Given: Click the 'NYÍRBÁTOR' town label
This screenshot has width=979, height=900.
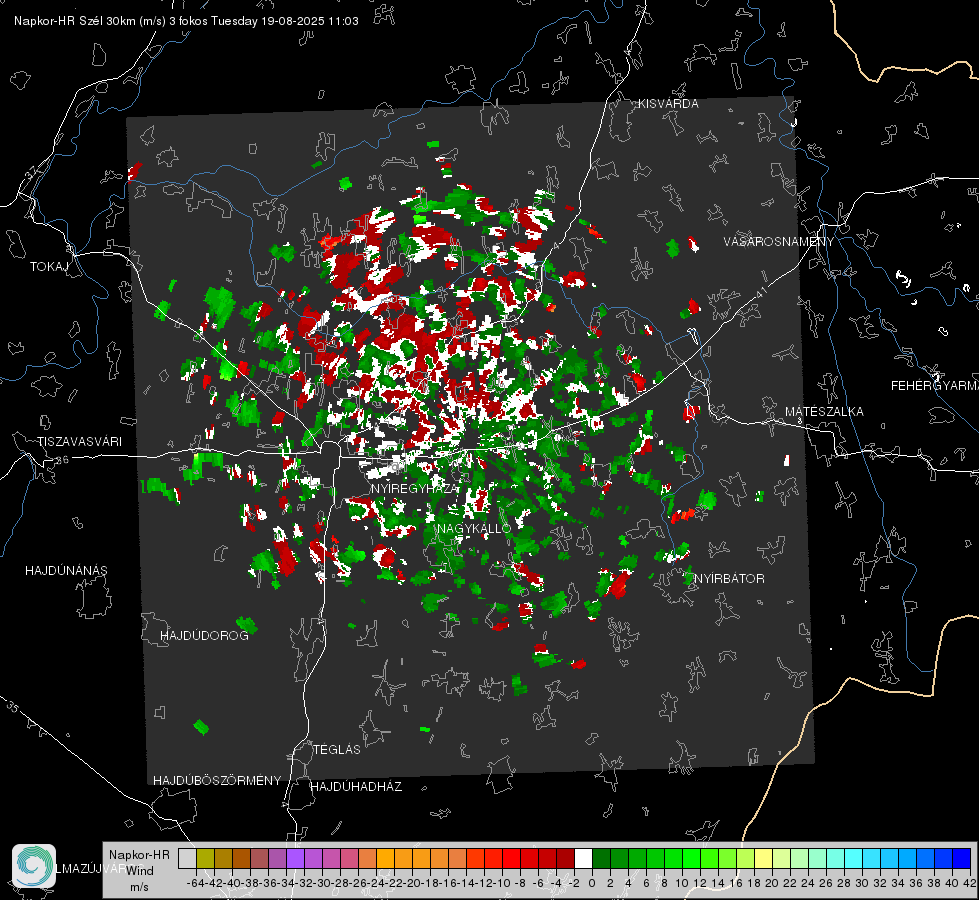Looking at the screenshot, I should 729,579.
